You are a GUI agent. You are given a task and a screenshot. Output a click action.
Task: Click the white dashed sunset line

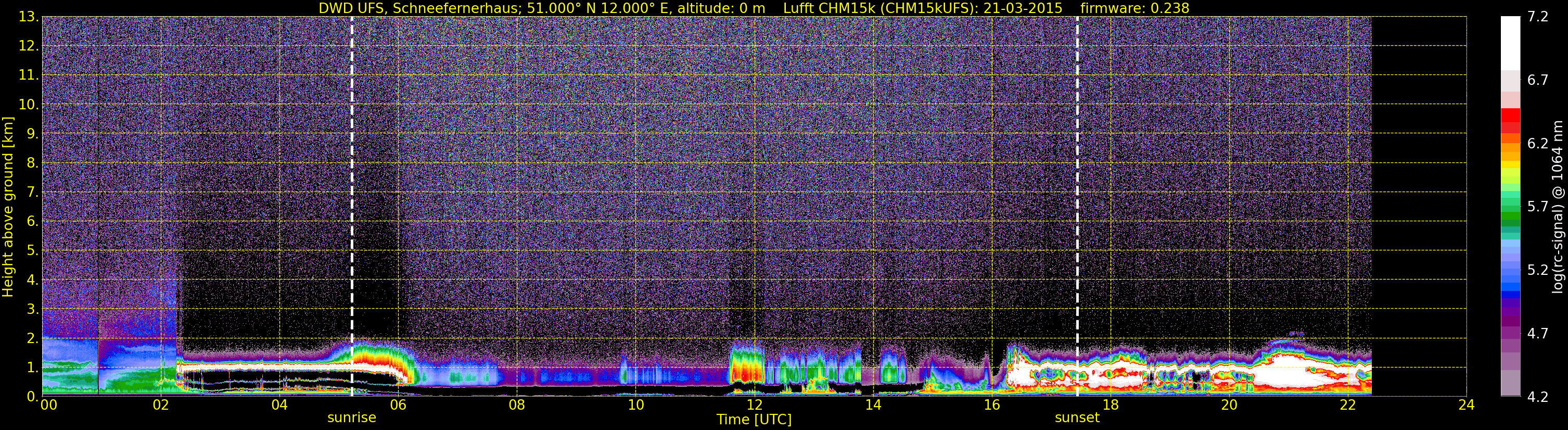(1077, 206)
